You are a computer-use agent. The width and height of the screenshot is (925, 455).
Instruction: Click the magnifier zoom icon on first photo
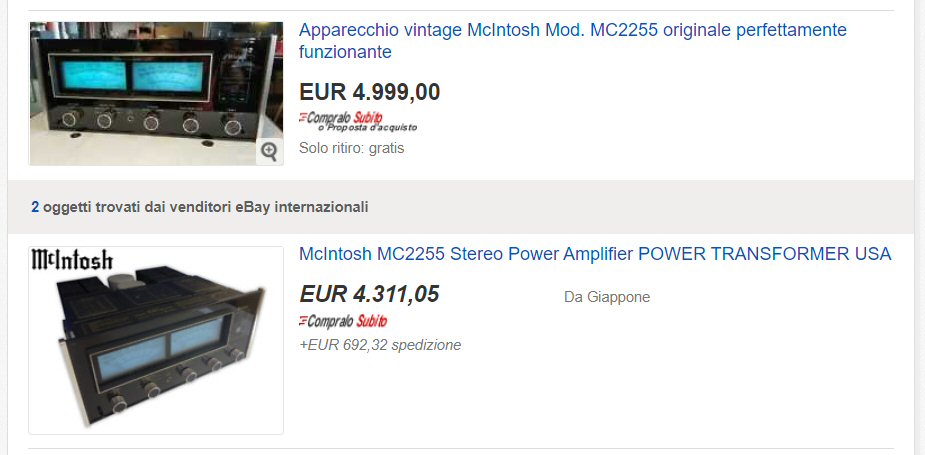click(269, 152)
